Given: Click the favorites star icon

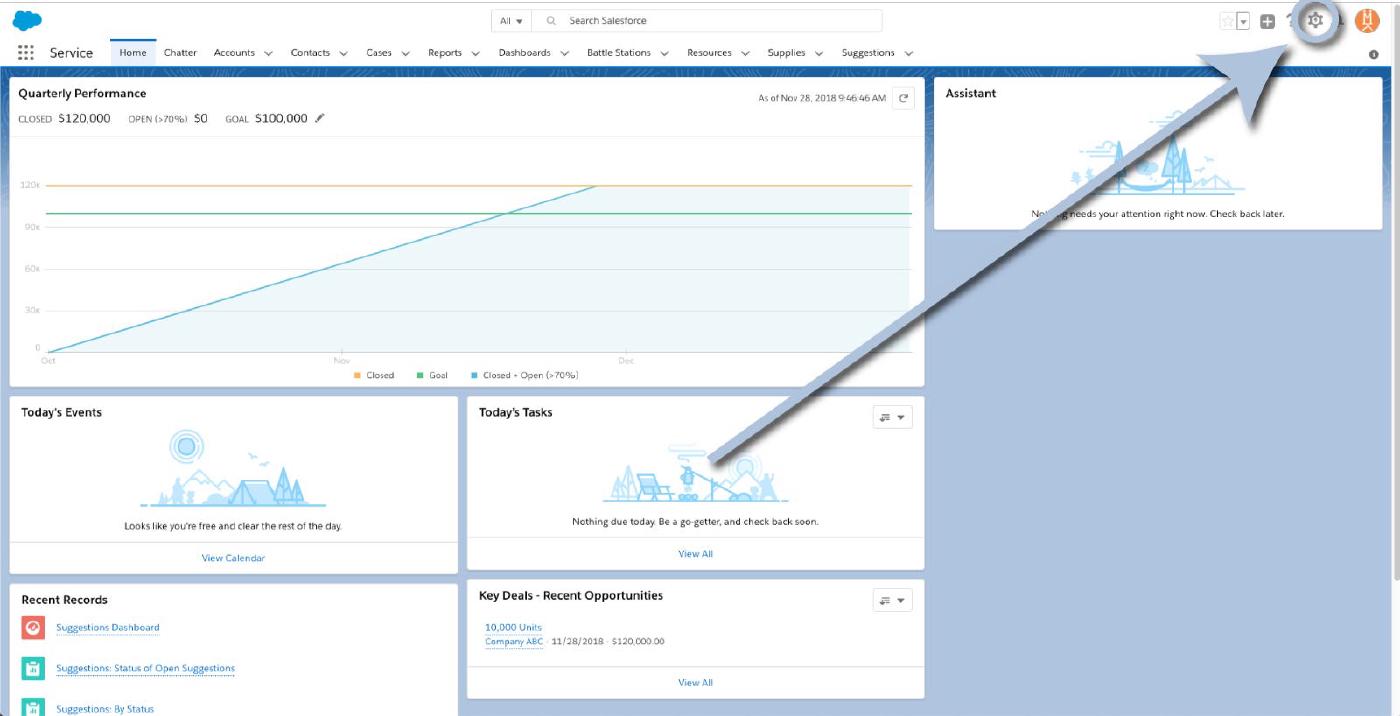Looking at the screenshot, I should 1227,21.
